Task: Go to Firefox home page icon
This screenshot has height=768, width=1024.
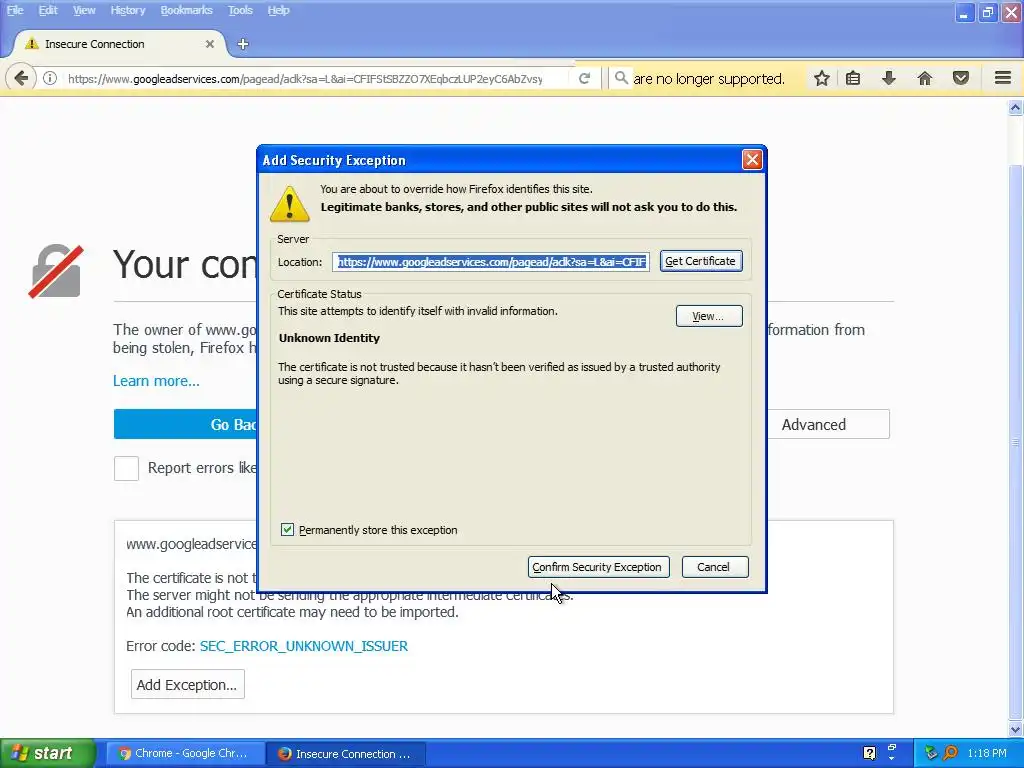Action: pos(925,78)
